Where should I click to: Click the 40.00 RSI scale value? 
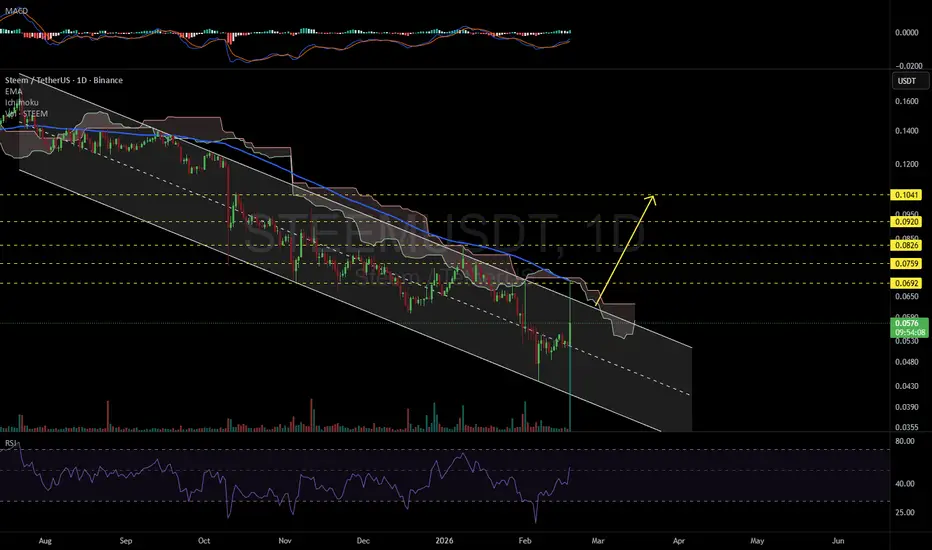pyautogui.click(x=905, y=484)
